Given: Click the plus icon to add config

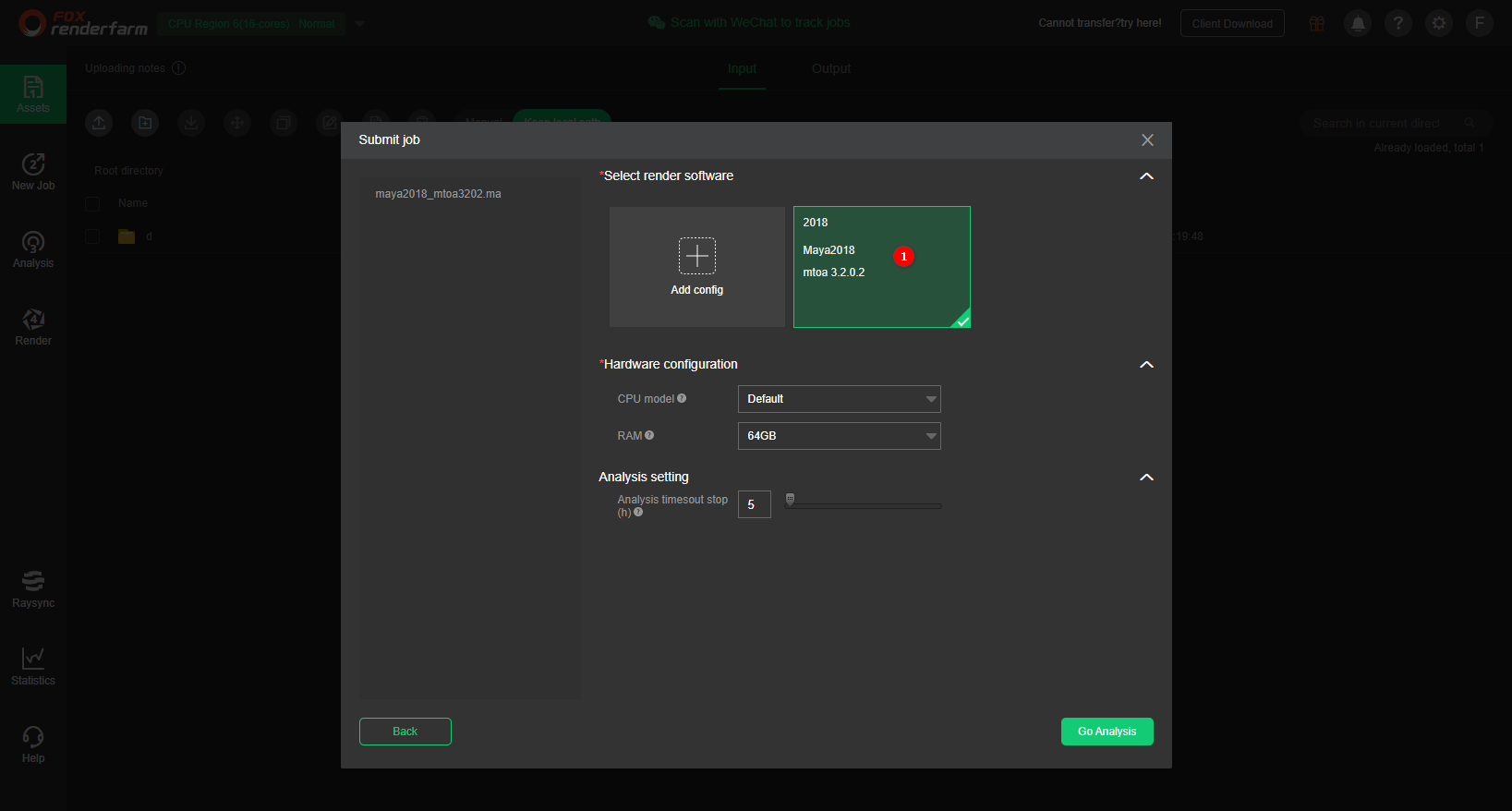Looking at the screenshot, I should point(697,256).
